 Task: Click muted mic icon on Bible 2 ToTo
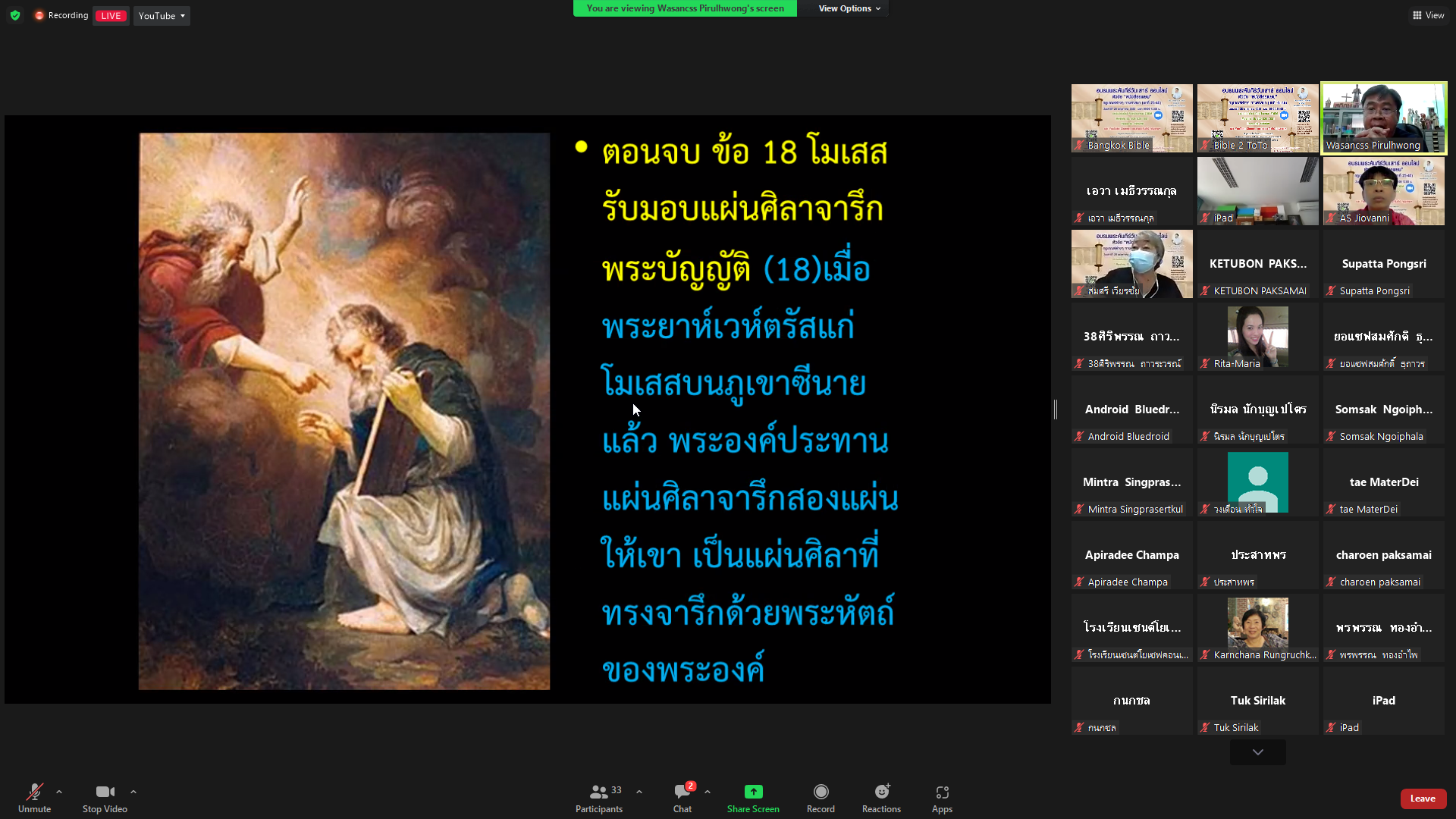click(x=1205, y=145)
